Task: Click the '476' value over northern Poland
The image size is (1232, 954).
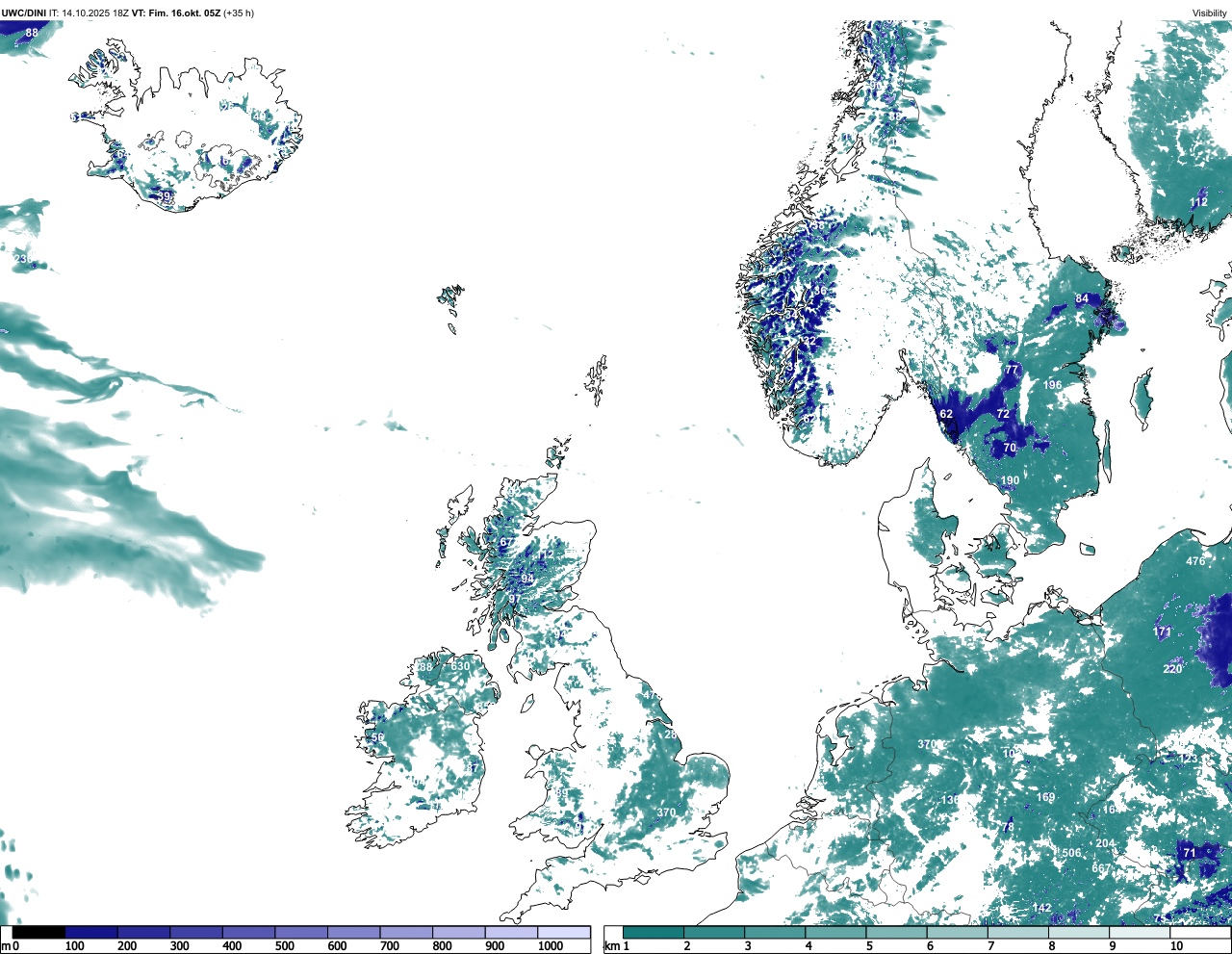Action: (1195, 560)
